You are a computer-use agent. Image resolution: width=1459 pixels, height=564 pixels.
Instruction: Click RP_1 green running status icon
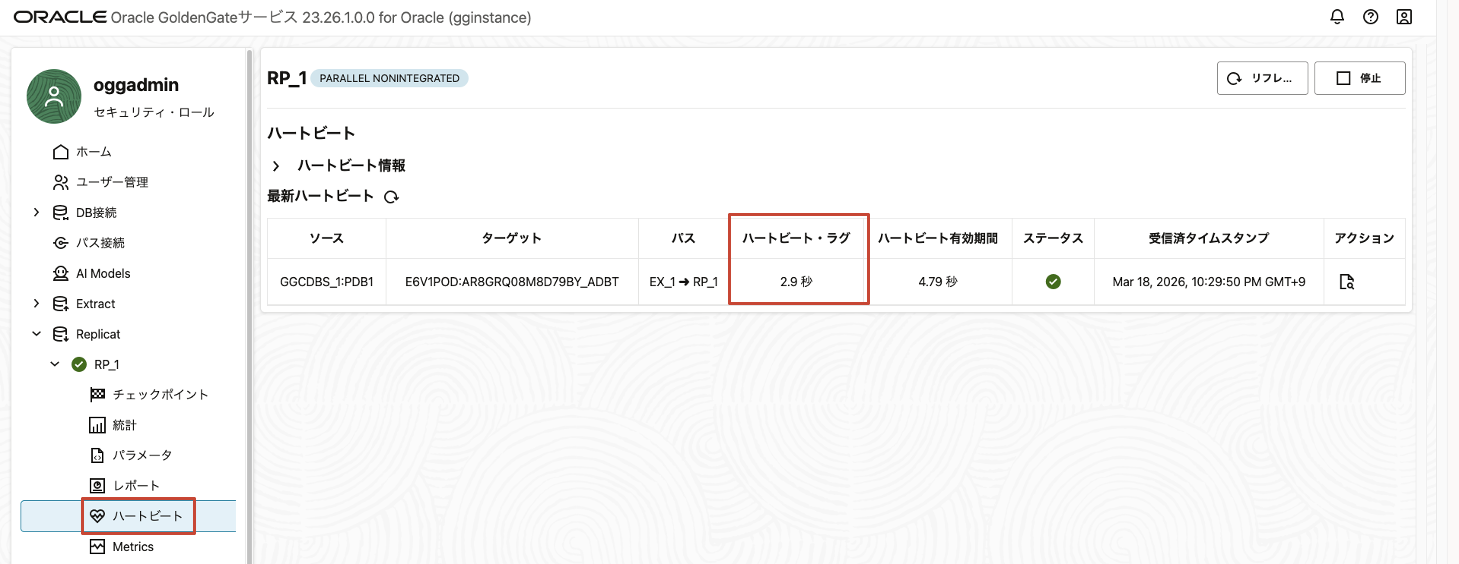click(x=79, y=364)
